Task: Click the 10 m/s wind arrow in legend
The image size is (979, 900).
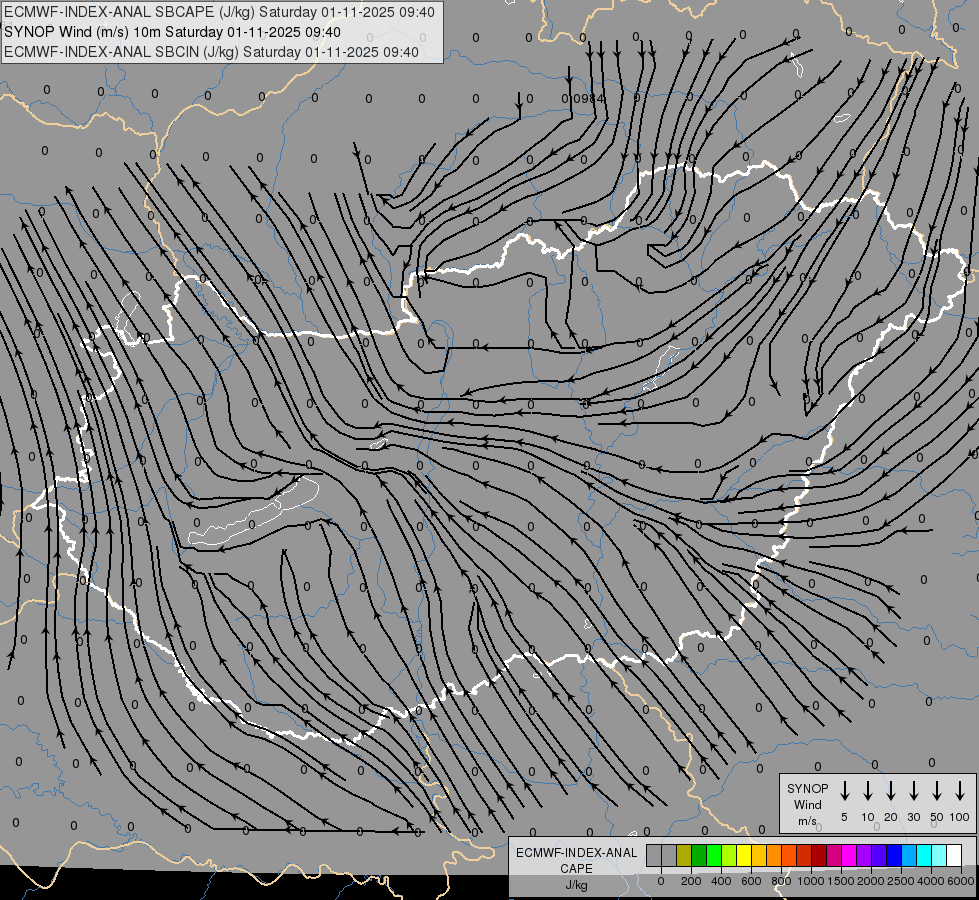Action: tap(868, 791)
